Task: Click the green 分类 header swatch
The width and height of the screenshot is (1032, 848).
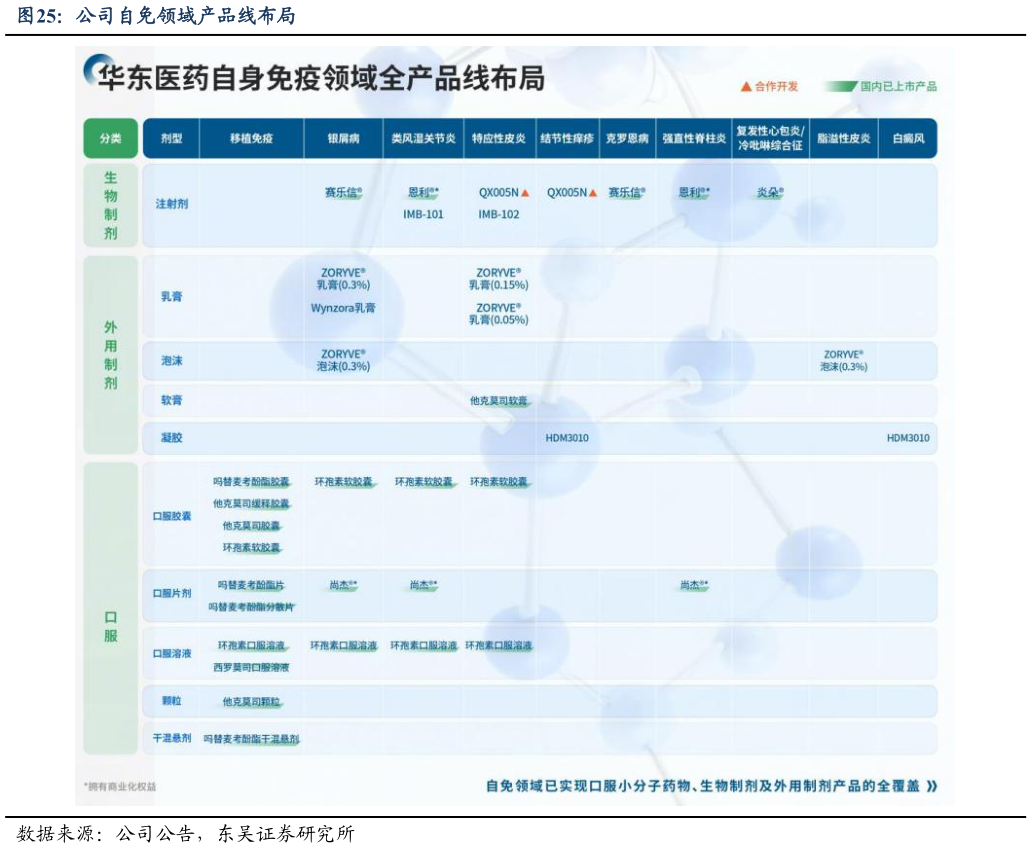Action: [110, 138]
